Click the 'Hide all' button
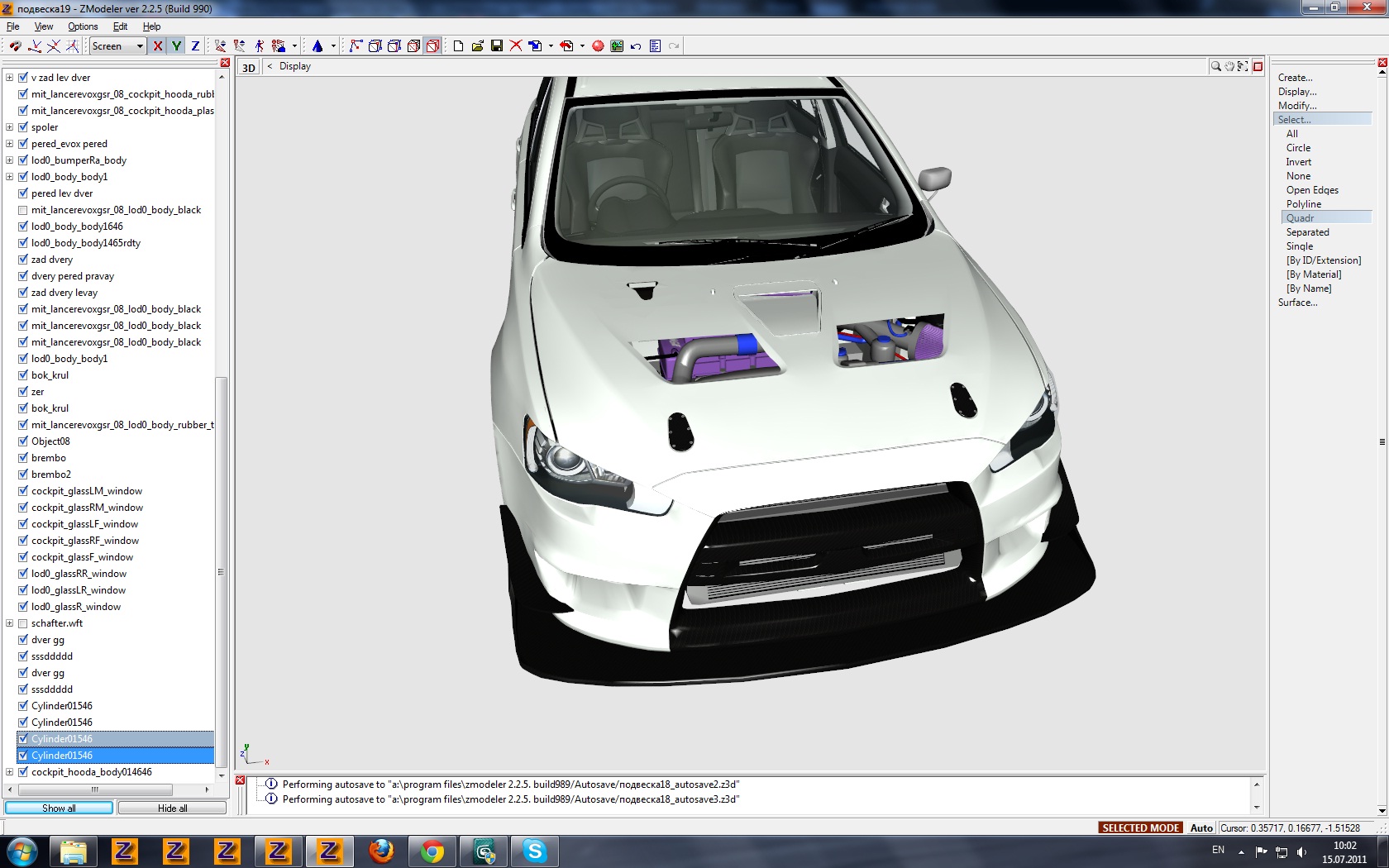Viewport: 1389px width, 868px height. tap(172, 808)
